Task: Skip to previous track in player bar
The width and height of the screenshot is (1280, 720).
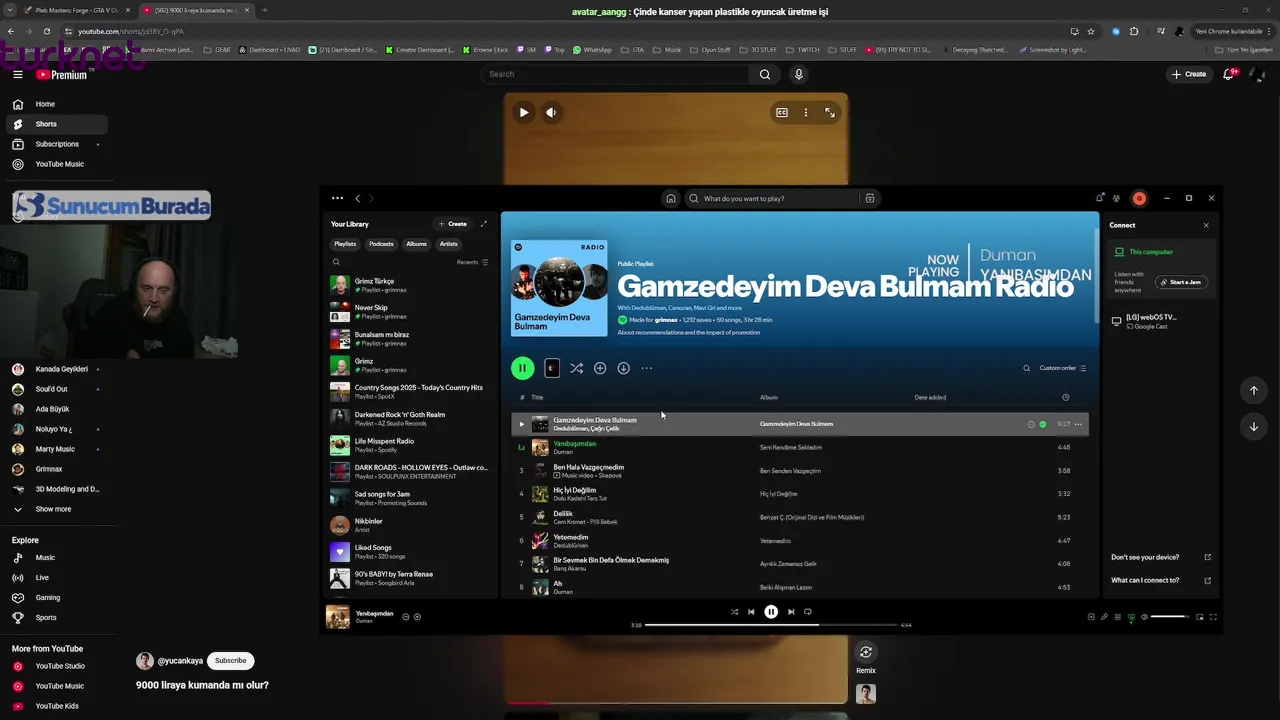Action: [751, 612]
